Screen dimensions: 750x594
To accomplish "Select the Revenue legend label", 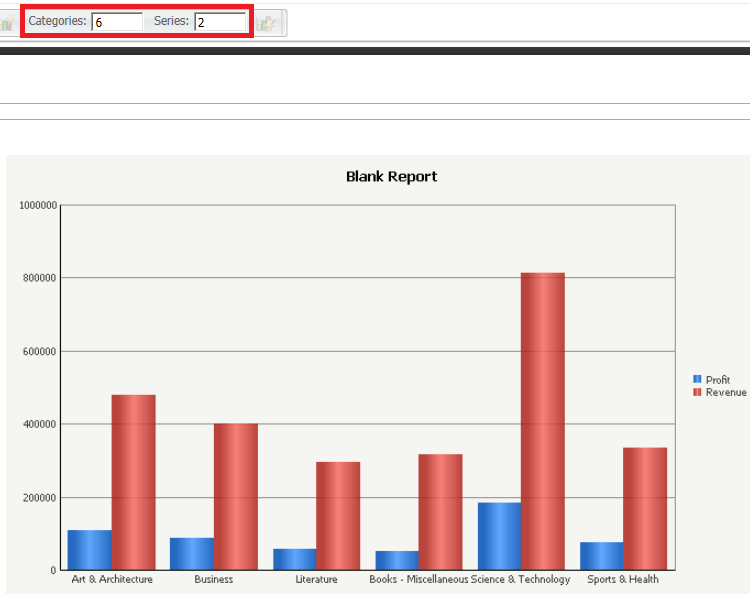I will pyautogui.click(x=726, y=392).
